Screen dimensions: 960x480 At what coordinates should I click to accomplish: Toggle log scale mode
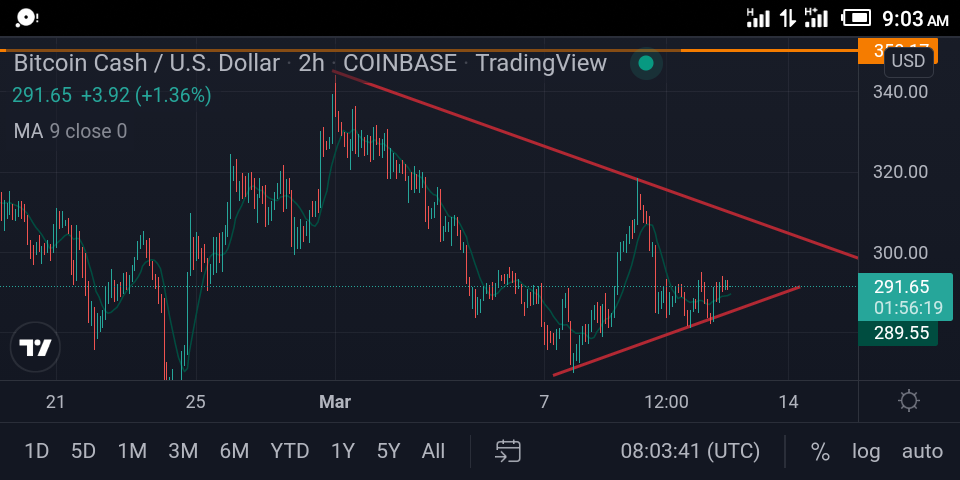tap(866, 452)
